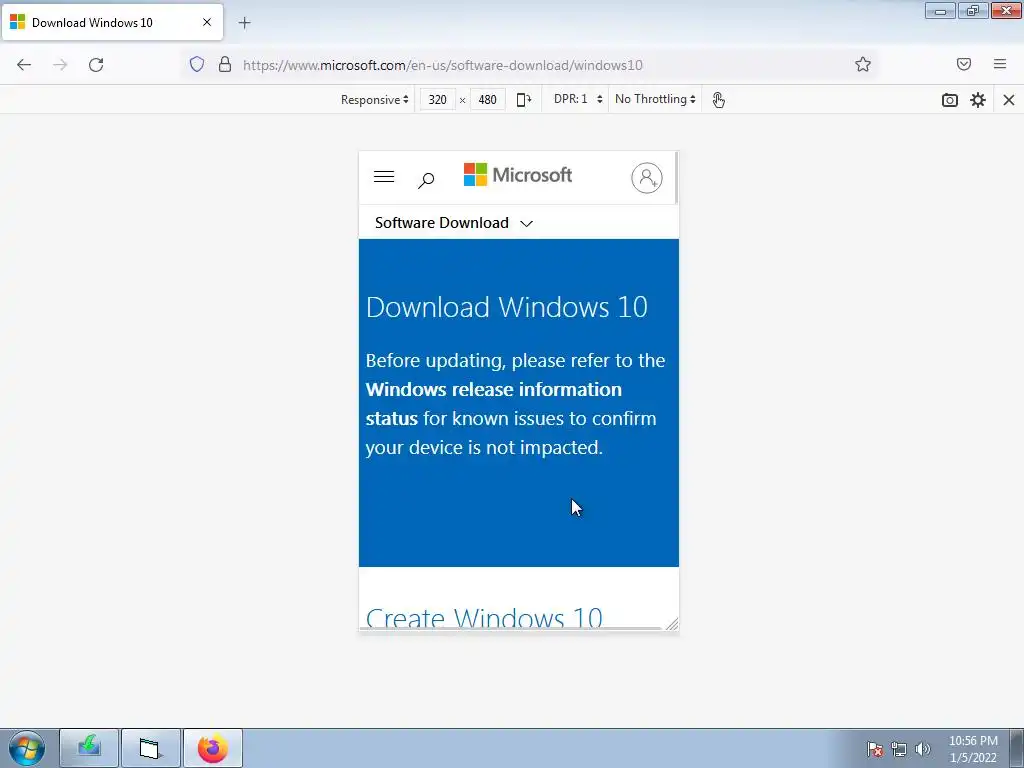
Task: Click the viewport vertical scrollbar
Action: tap(676, 178)
